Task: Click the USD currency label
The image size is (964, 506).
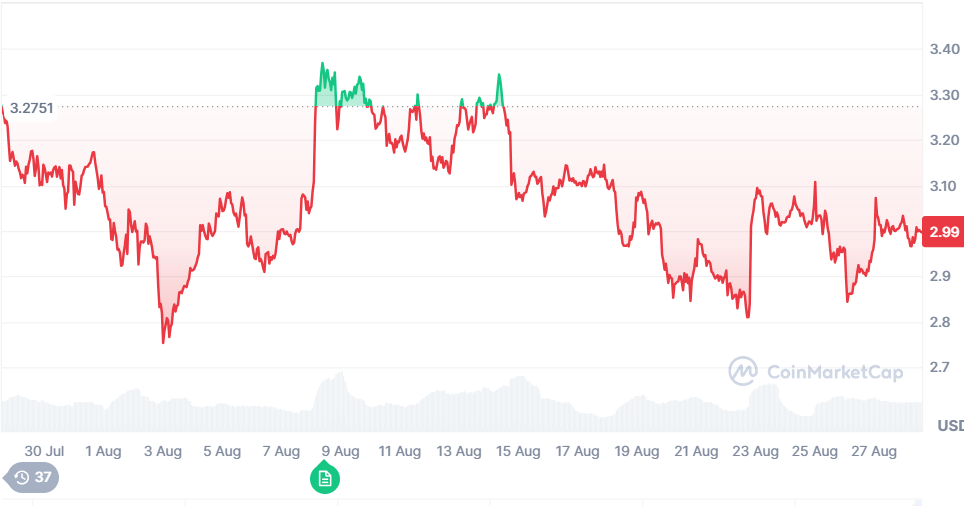Action: coord(949,426)
